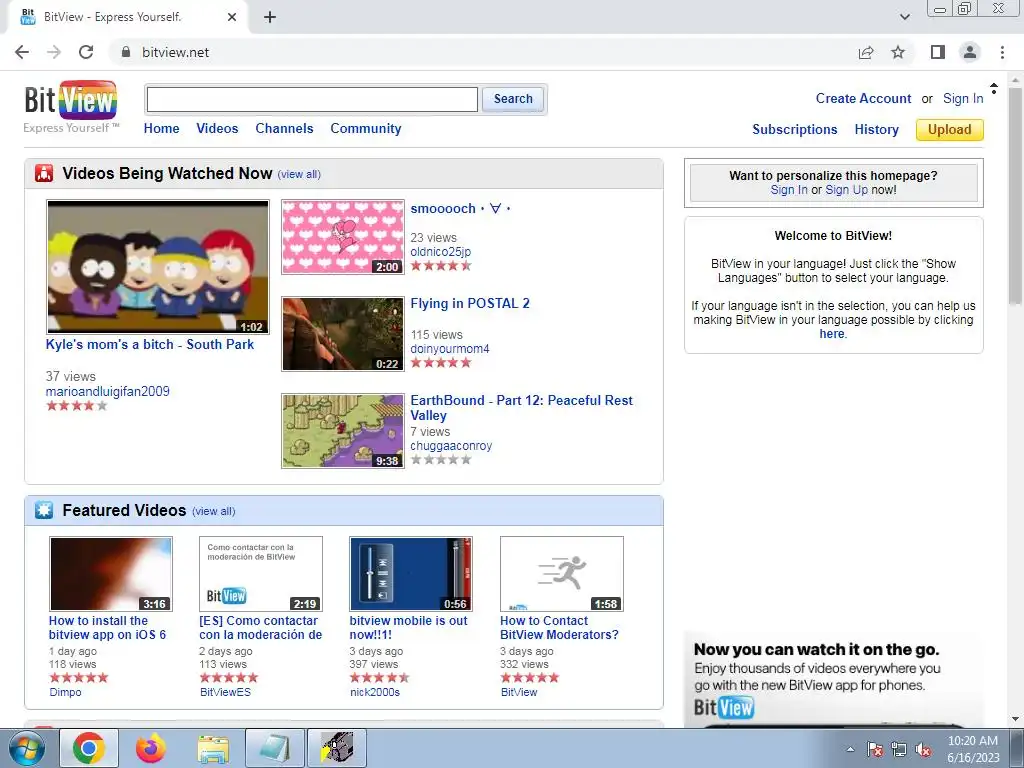The image size is (1024, 768).
Task: Open the pink smooooch video thumbnail
Action: tap(343, 236)
